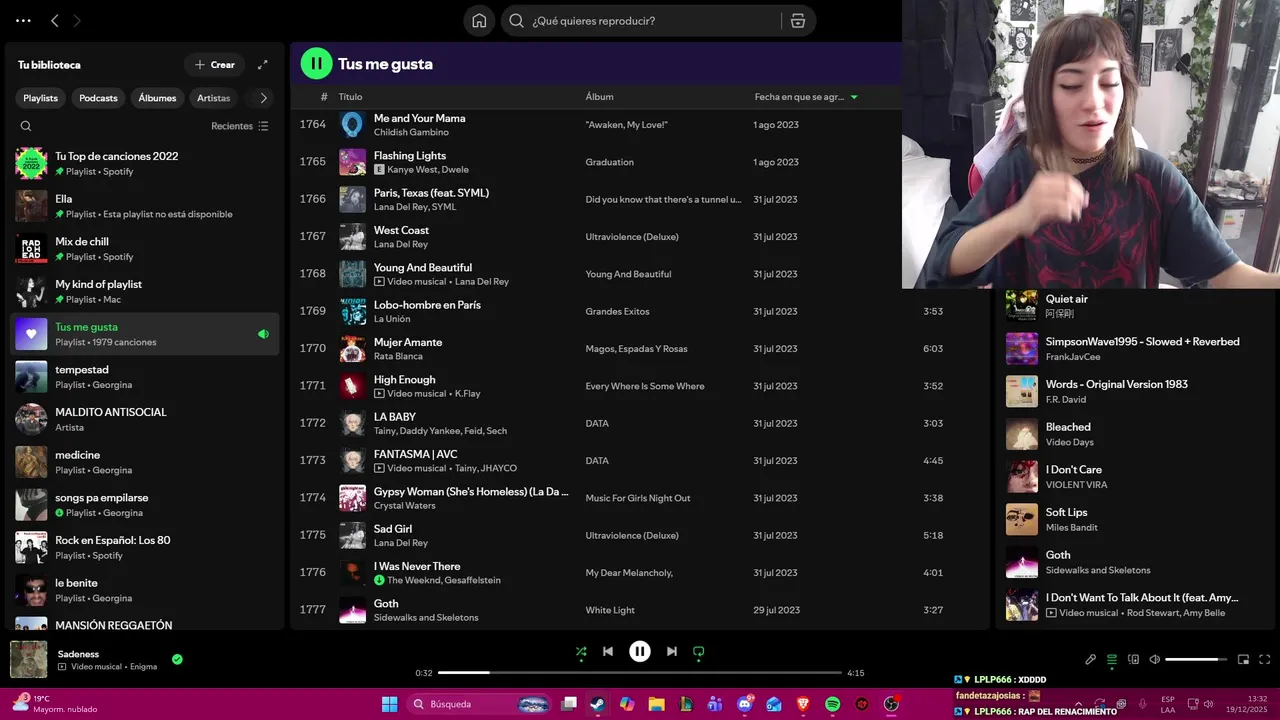
Task: Go to Spotify home via house icon
Action: click(x=480, y=21)
